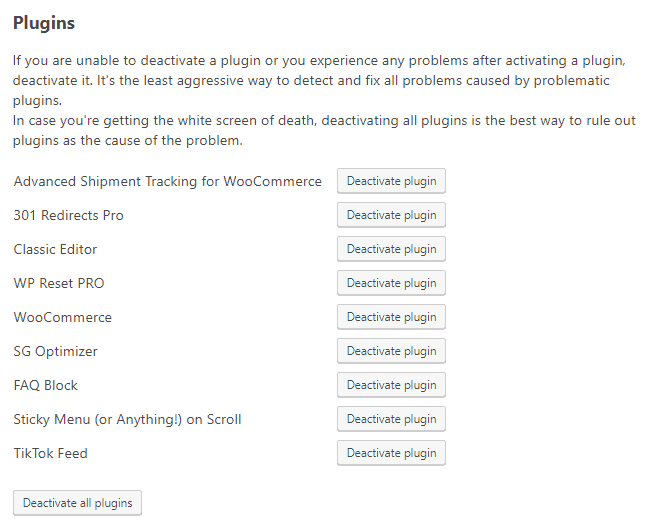Screen dimensions: 664x527
Task: Click the Sticky Menu on Scroll plugin name
Action: click(128, 419)
